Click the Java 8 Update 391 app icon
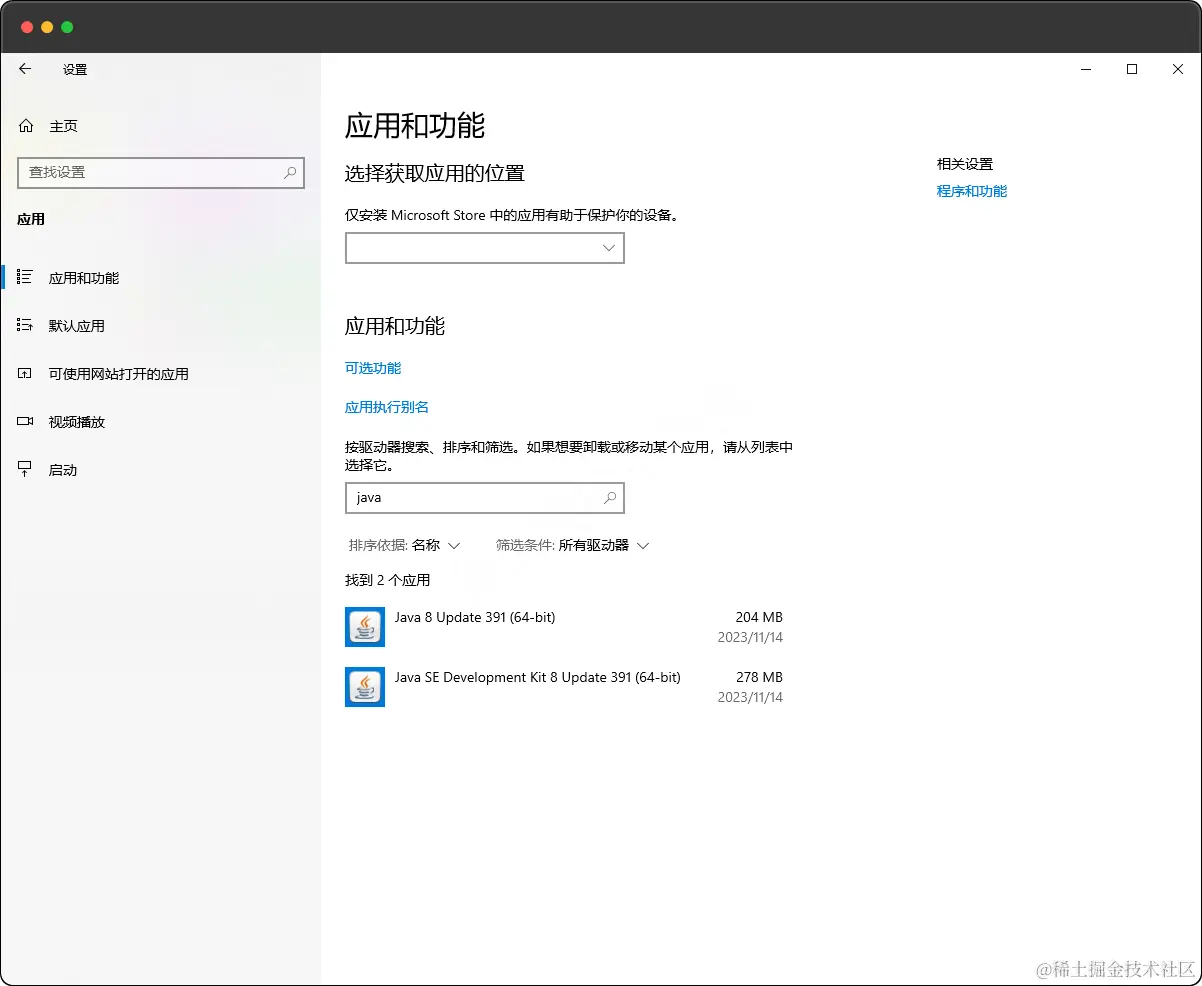1202x986 pixels. point(364,627)
